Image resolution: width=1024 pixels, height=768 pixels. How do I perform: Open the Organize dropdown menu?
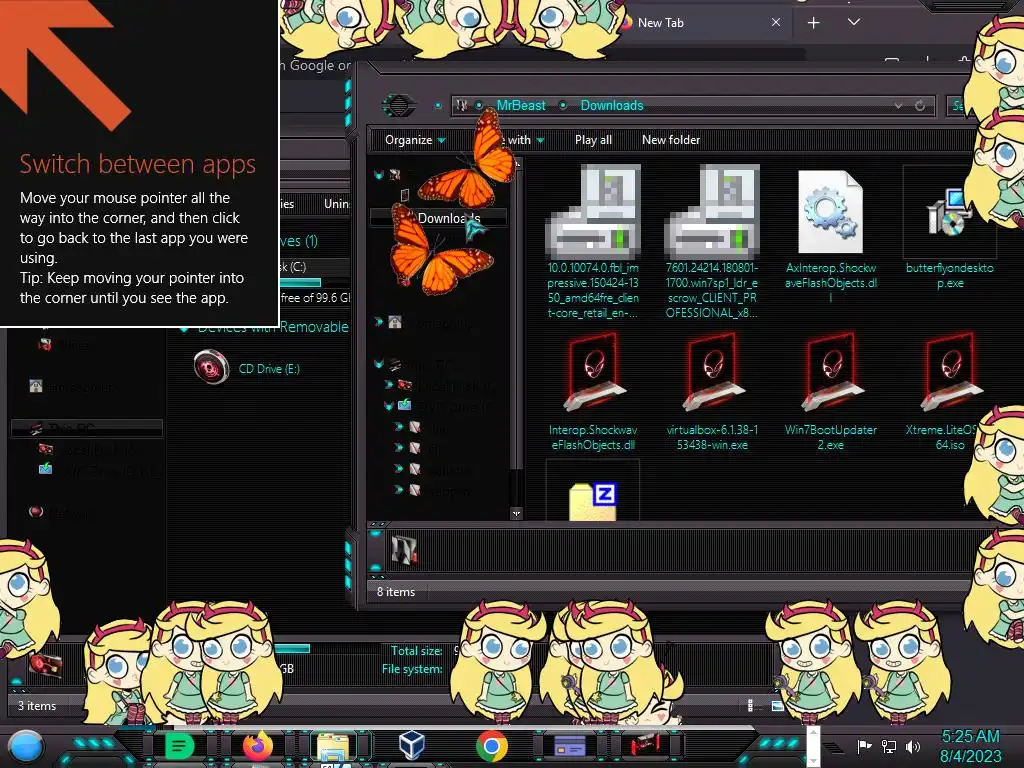pyautogui.click(x=415, y=140)
